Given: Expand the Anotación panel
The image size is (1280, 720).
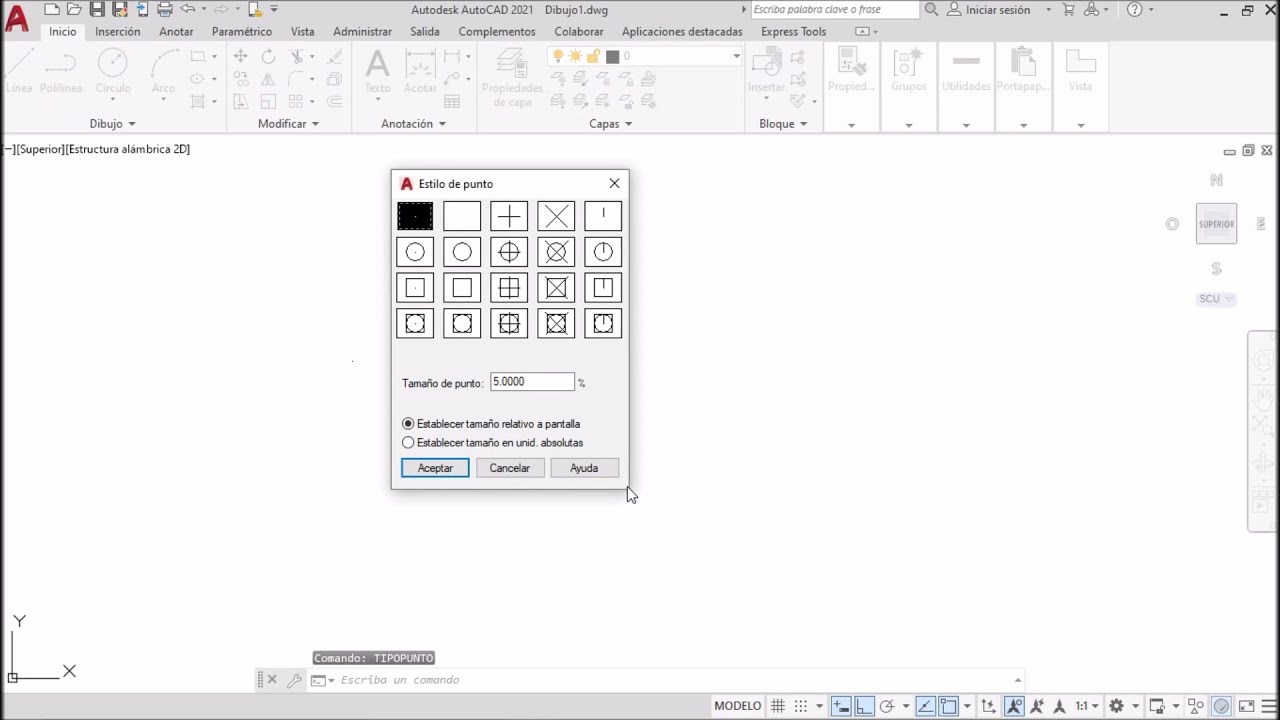Looking at the screenshot, I should pyautogui.click(x=414, y=124).
